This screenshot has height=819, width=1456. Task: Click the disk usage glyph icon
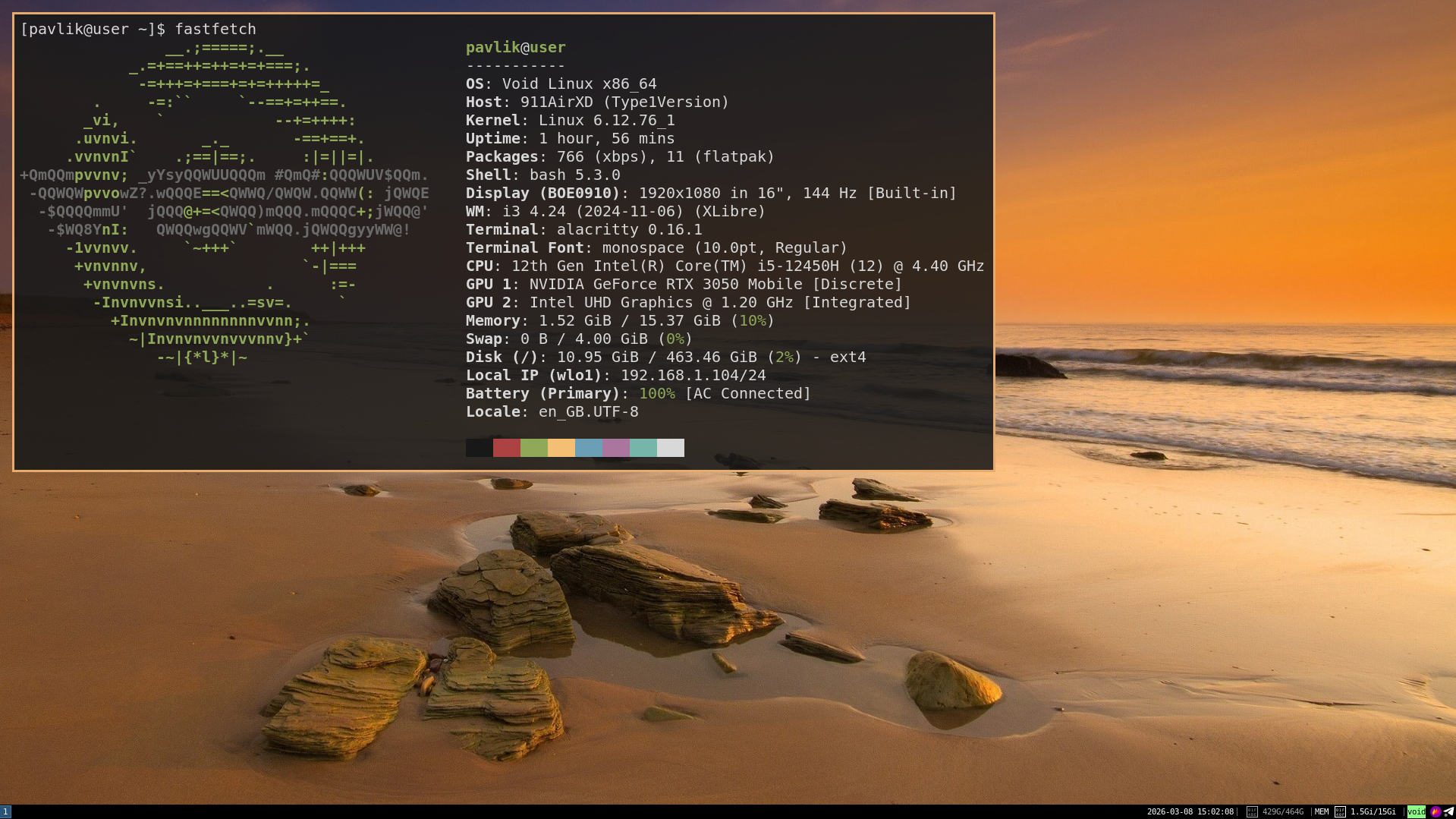pyautogui.click(x=1252, y=811)
